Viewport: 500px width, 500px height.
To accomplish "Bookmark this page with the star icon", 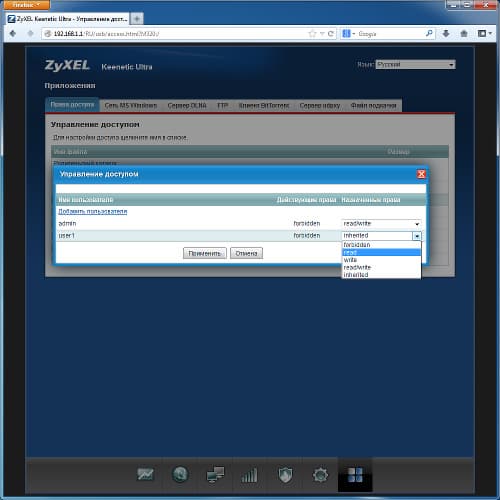I will coord(312,33).
